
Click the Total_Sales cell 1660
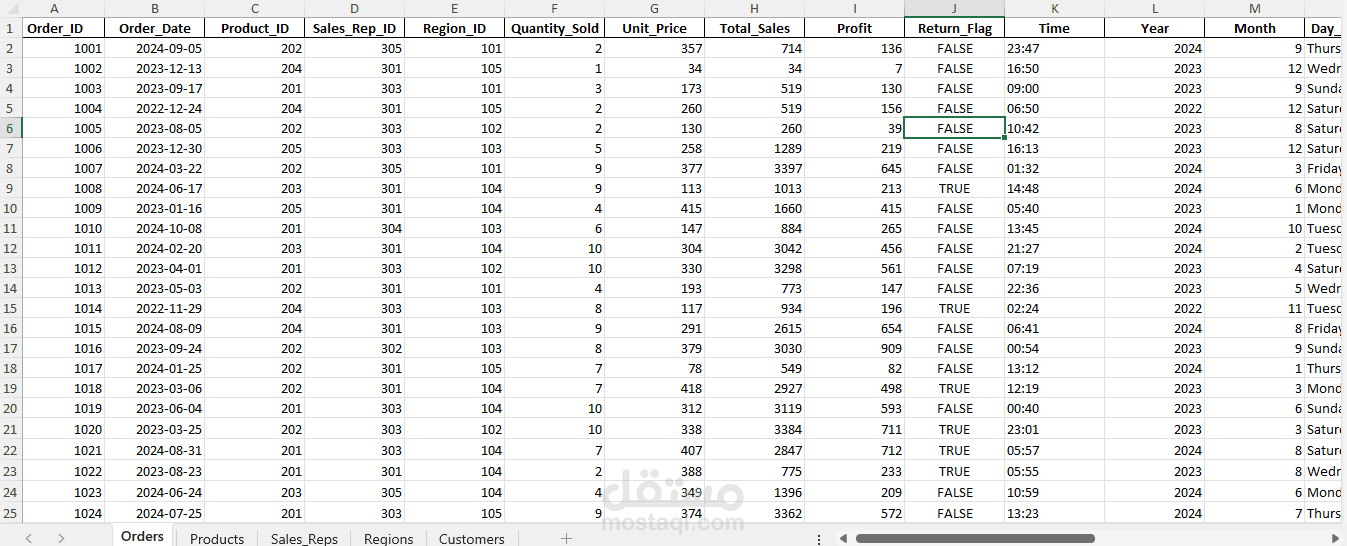coord(755,208)
